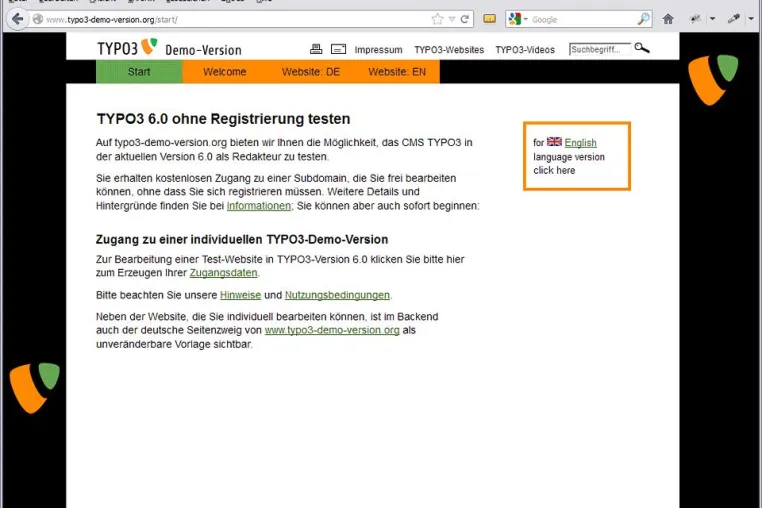Image resolution: width=762 pixels, height=508 pixels.
Task: Switch to the Welcome tab
Action: click(225, 72)
